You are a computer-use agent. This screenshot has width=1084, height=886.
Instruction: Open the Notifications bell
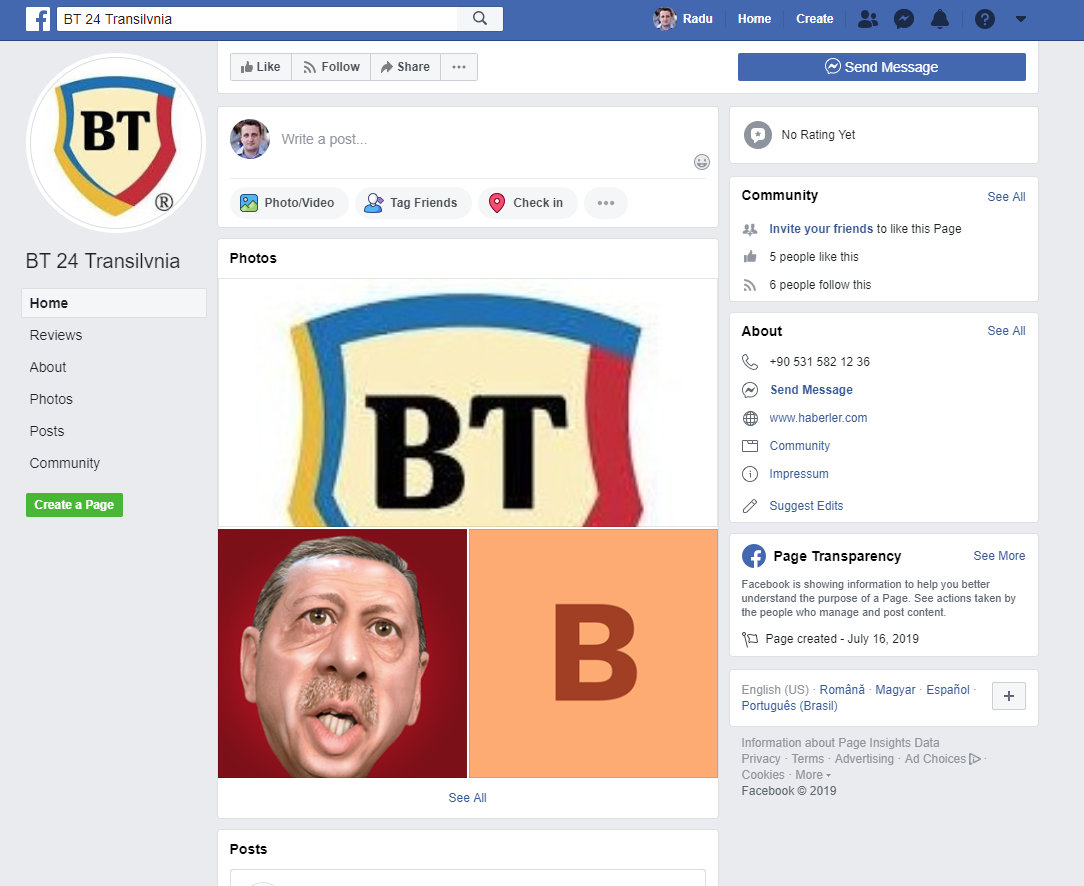(940, 19)
